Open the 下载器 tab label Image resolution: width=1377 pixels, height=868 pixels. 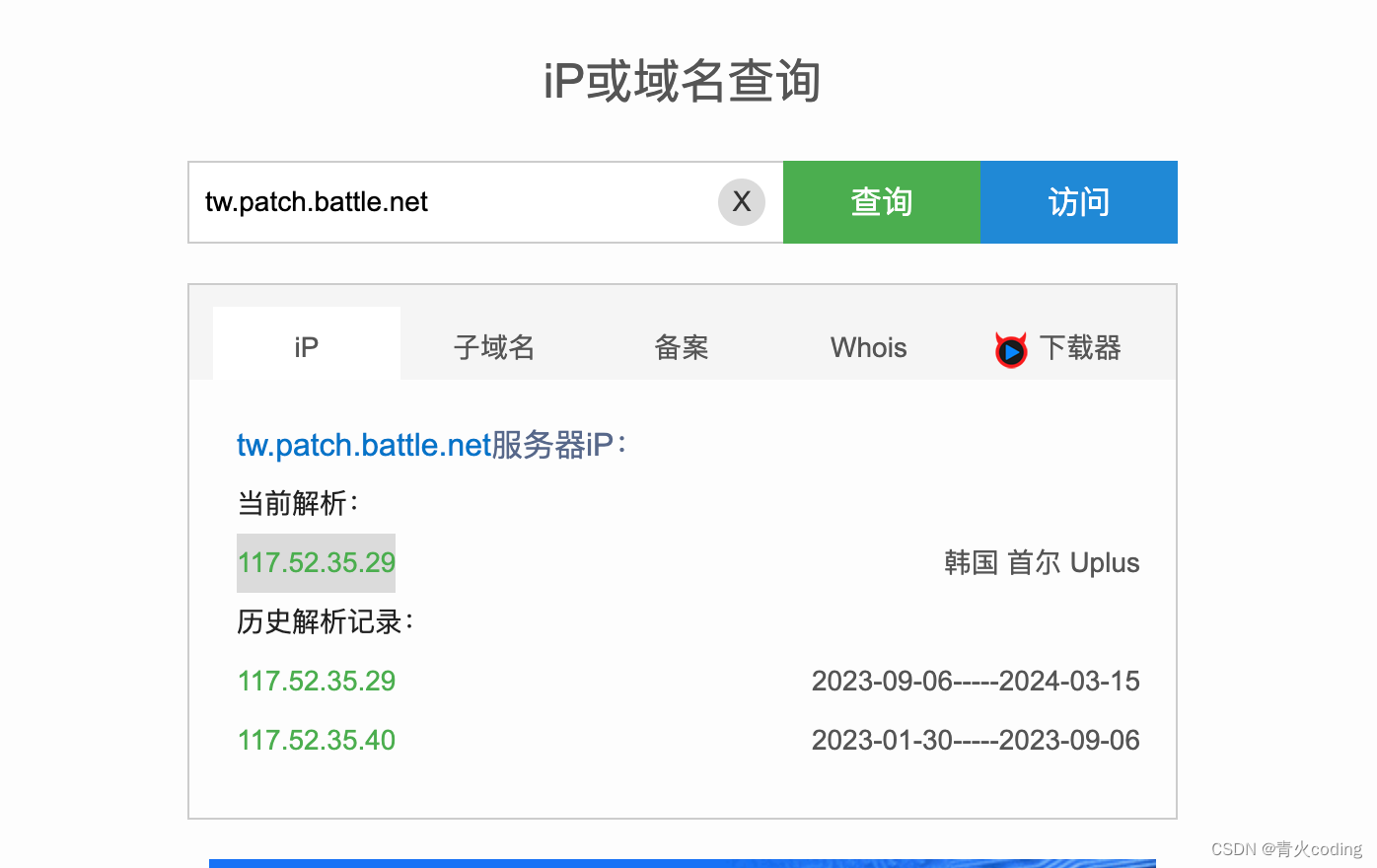click(x=1080, y=347)
